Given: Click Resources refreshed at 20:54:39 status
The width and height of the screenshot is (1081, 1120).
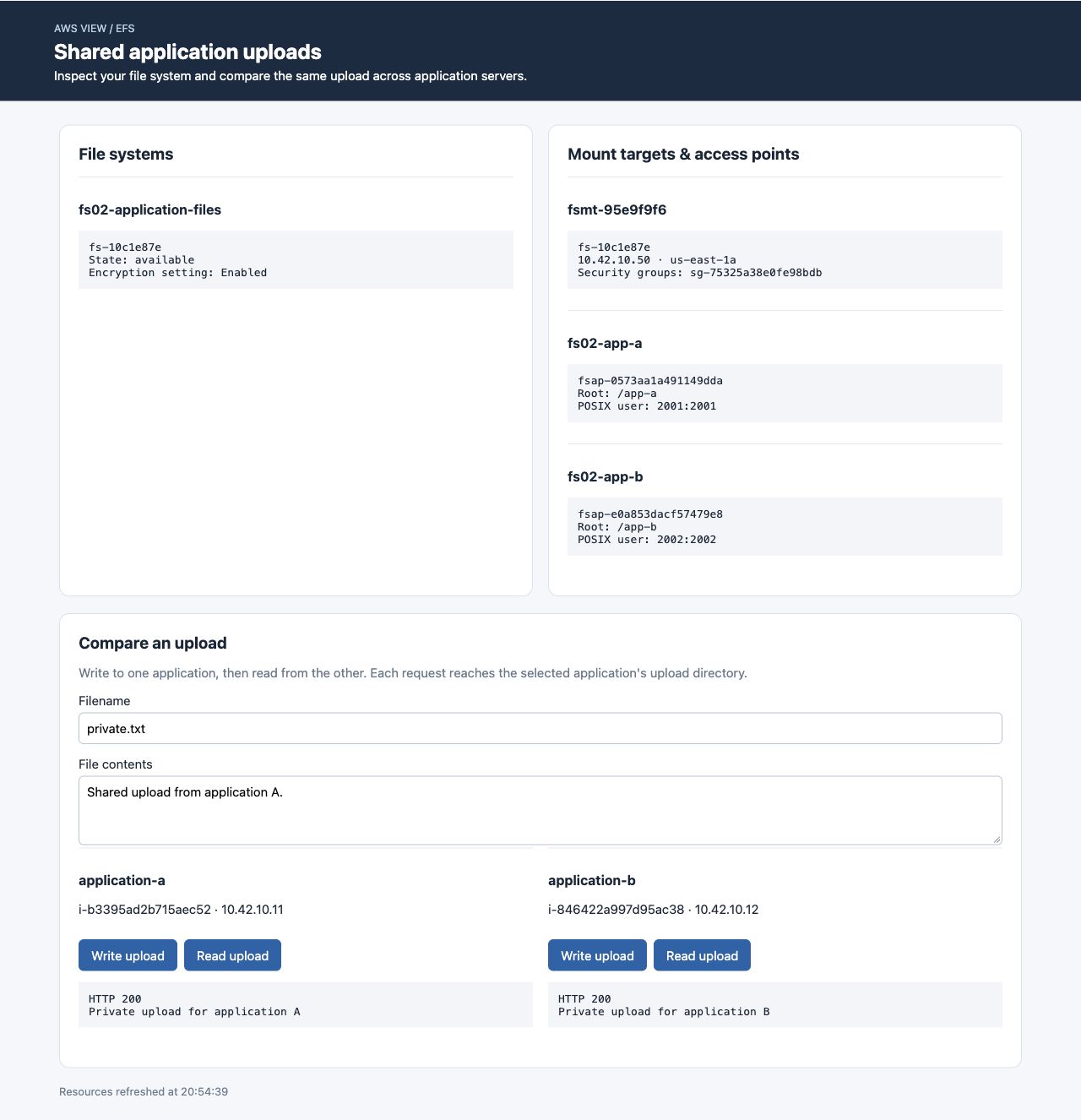Looking at the screenshot, I should point(144,1091).
